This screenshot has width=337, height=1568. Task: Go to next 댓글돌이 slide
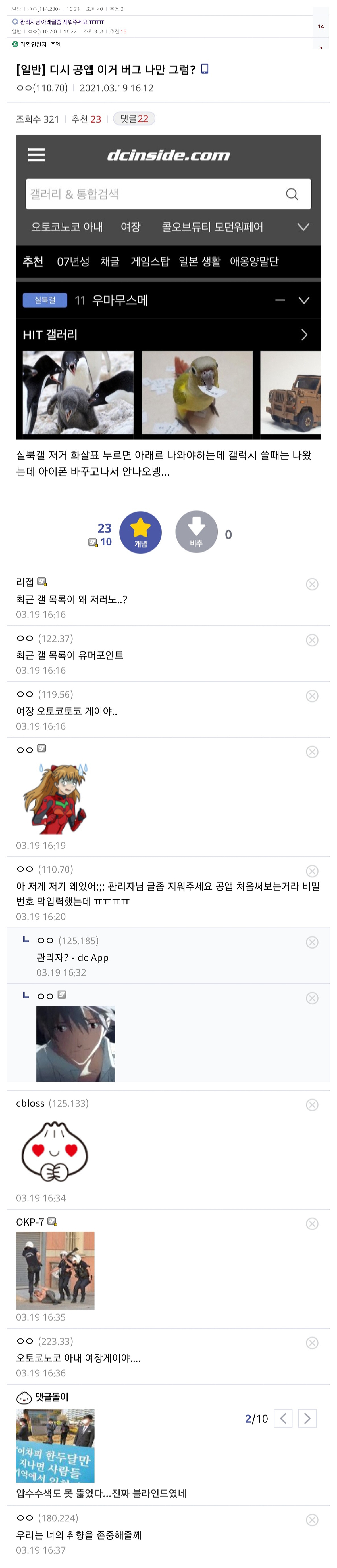click(307, 1419)
